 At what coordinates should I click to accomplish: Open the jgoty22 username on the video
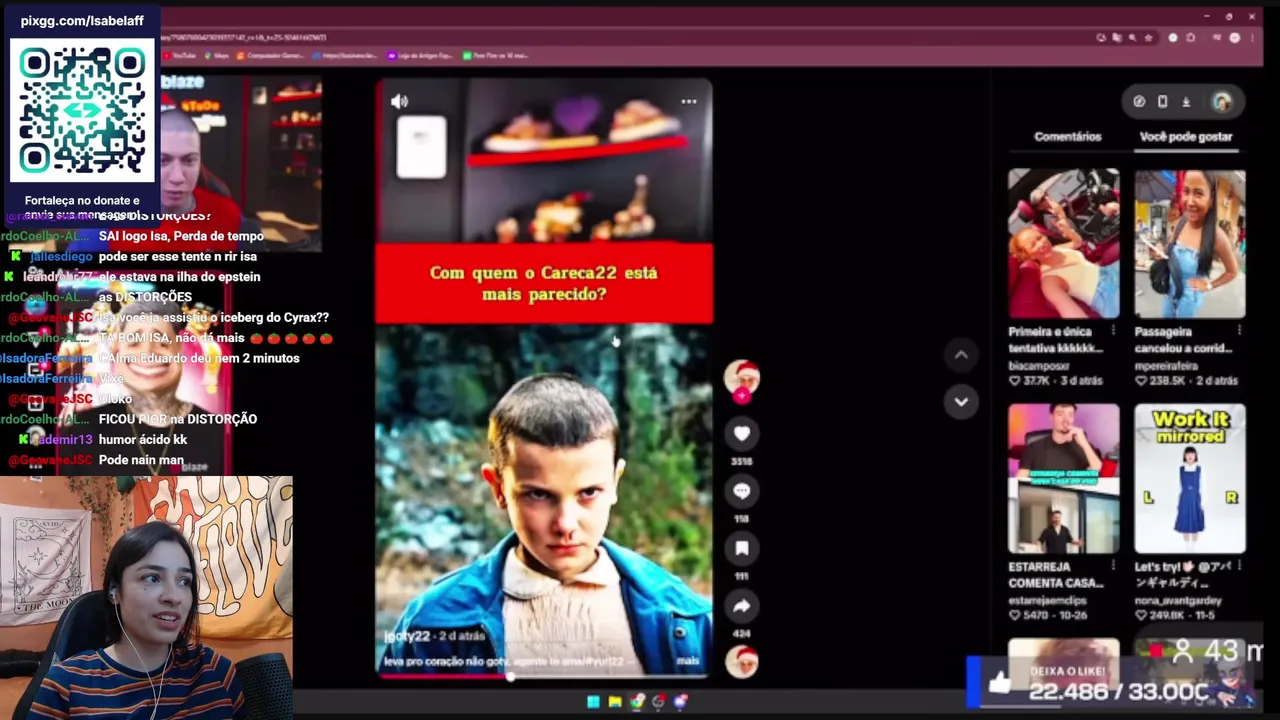tap(408, 636)
